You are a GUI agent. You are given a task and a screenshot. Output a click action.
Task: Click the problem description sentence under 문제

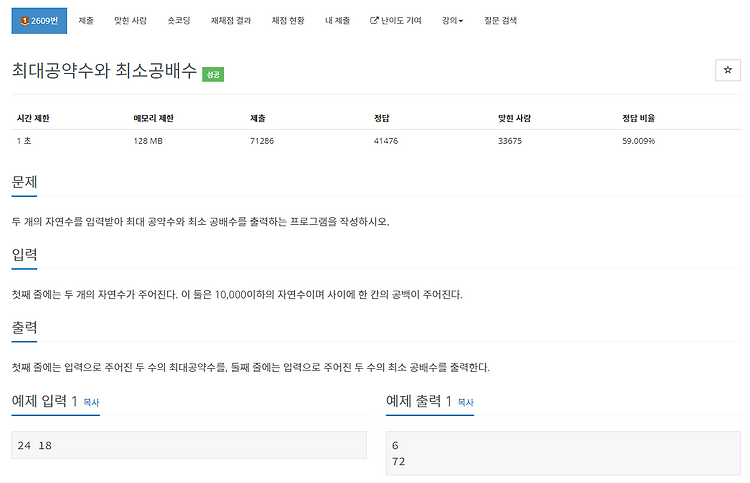click(x=200, y=221)
